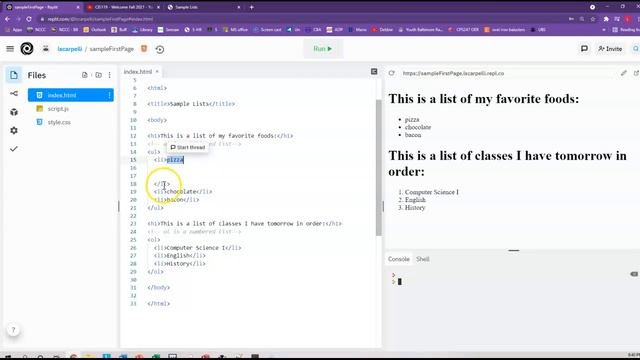
Task: Open the Replit hamburger menu
Action: coord(10,49)
